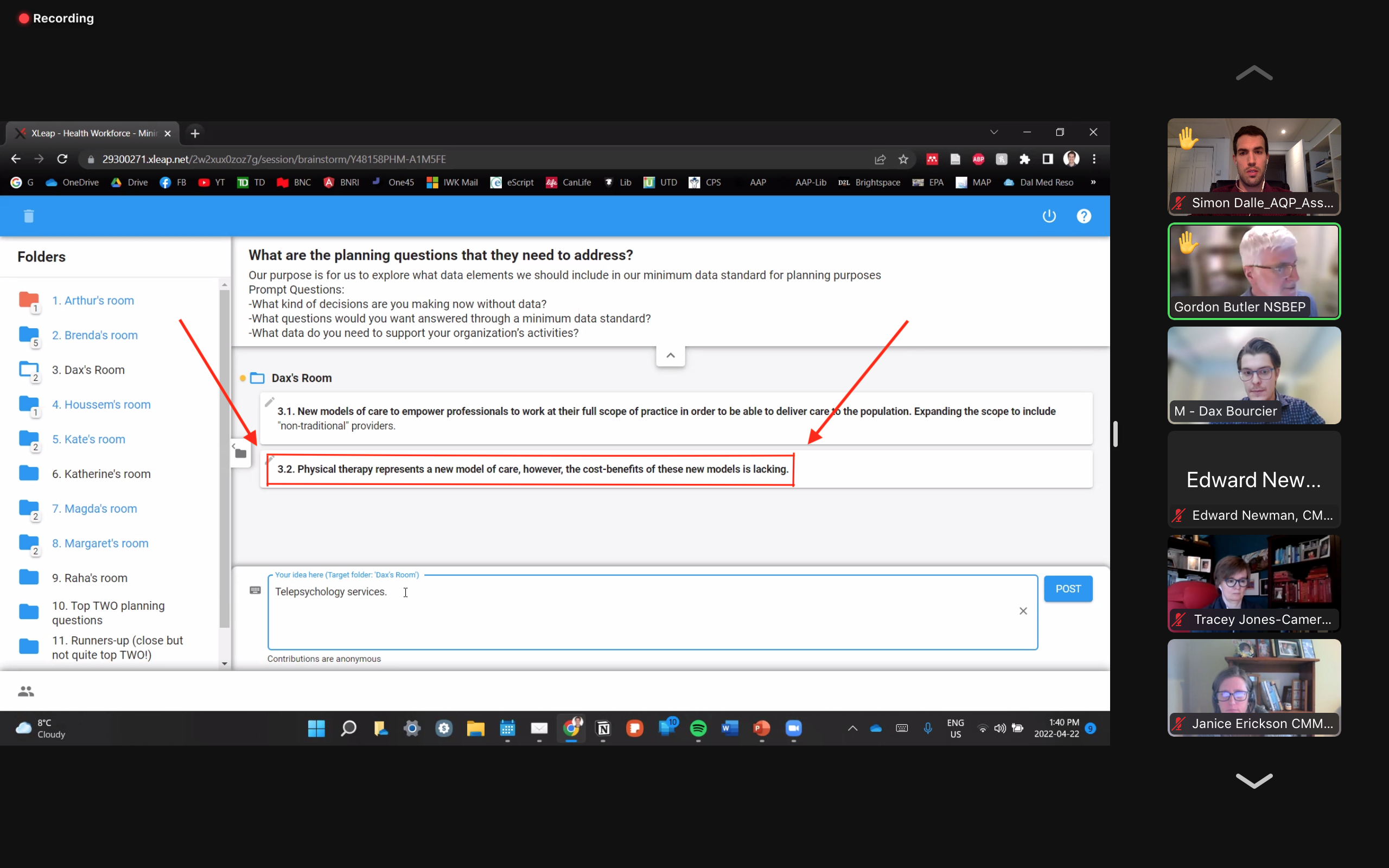Open the IWK Mail bookmark
The image size is (1389, 868).
click(452, 183)
